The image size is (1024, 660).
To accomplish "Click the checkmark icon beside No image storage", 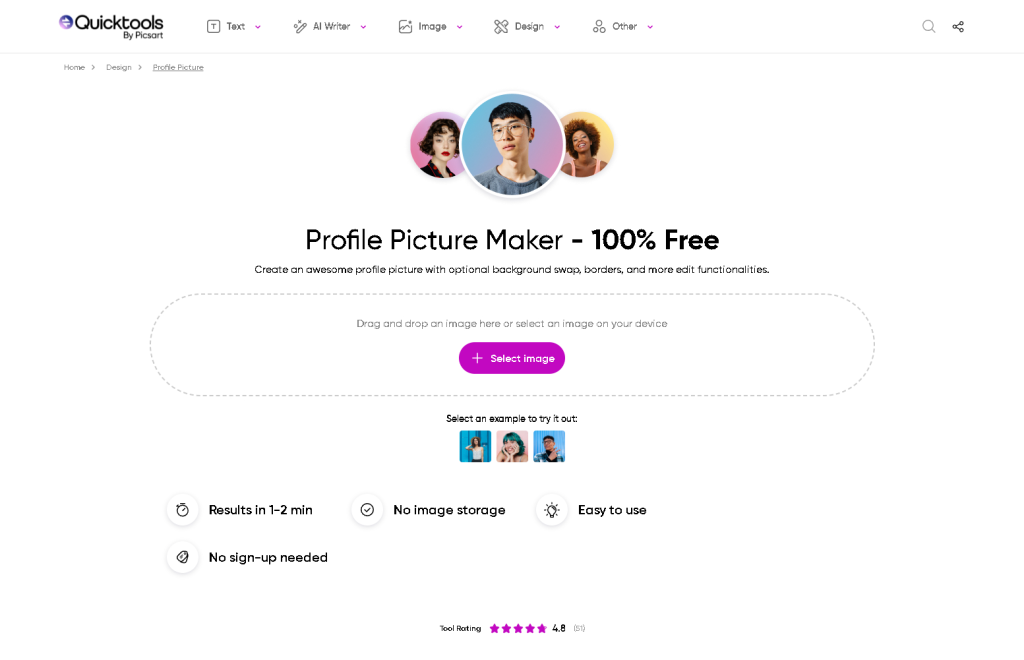I will click(x=367, y=510).
